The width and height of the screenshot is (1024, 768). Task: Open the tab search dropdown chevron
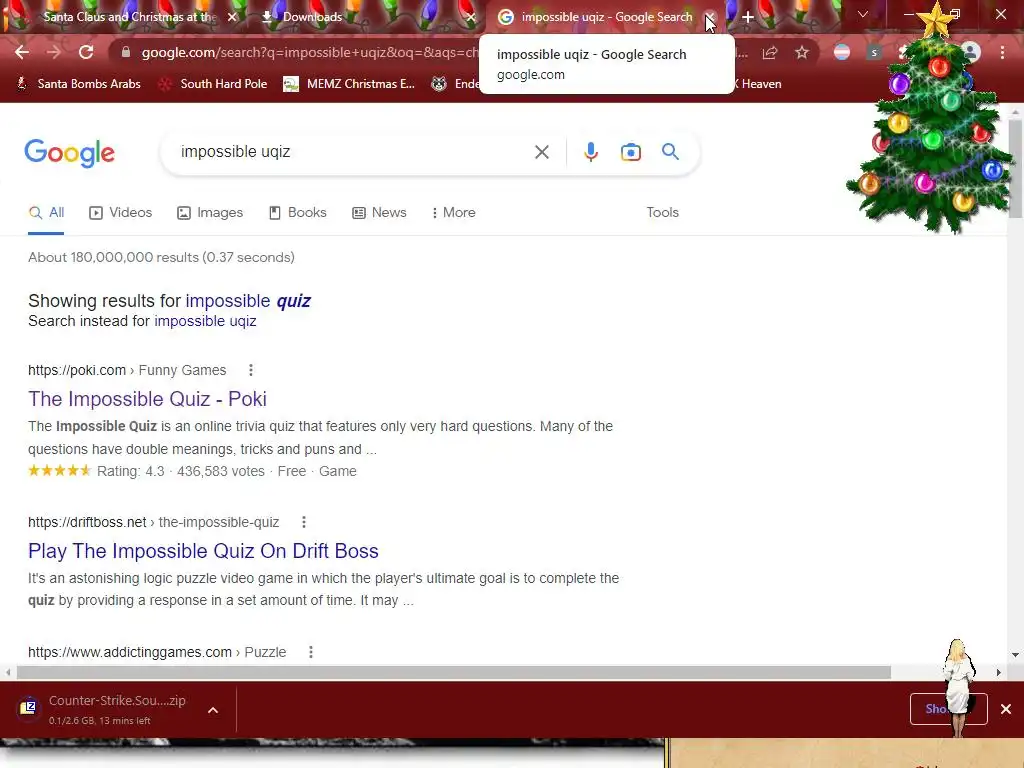tap(863, 14)
